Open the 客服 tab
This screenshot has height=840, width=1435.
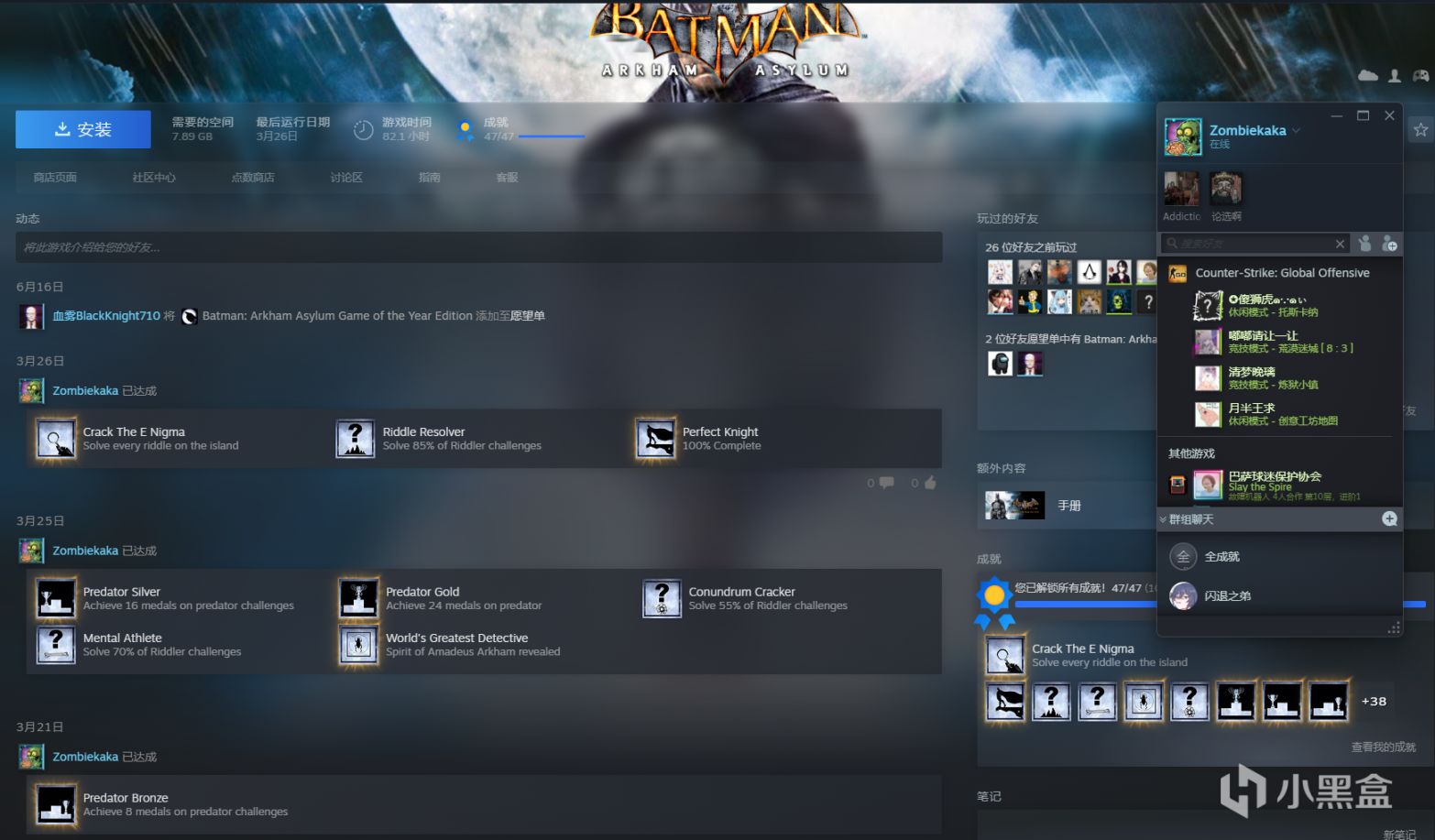(507, 178)
